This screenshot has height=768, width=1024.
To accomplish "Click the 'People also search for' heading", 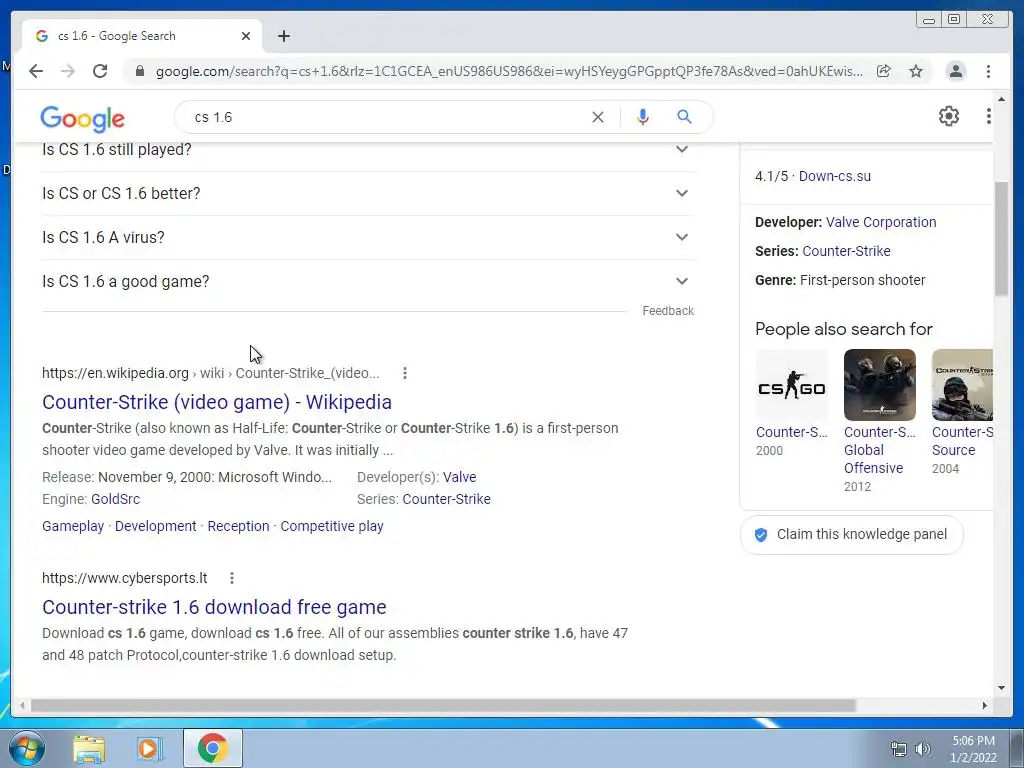I will [844, 329].
